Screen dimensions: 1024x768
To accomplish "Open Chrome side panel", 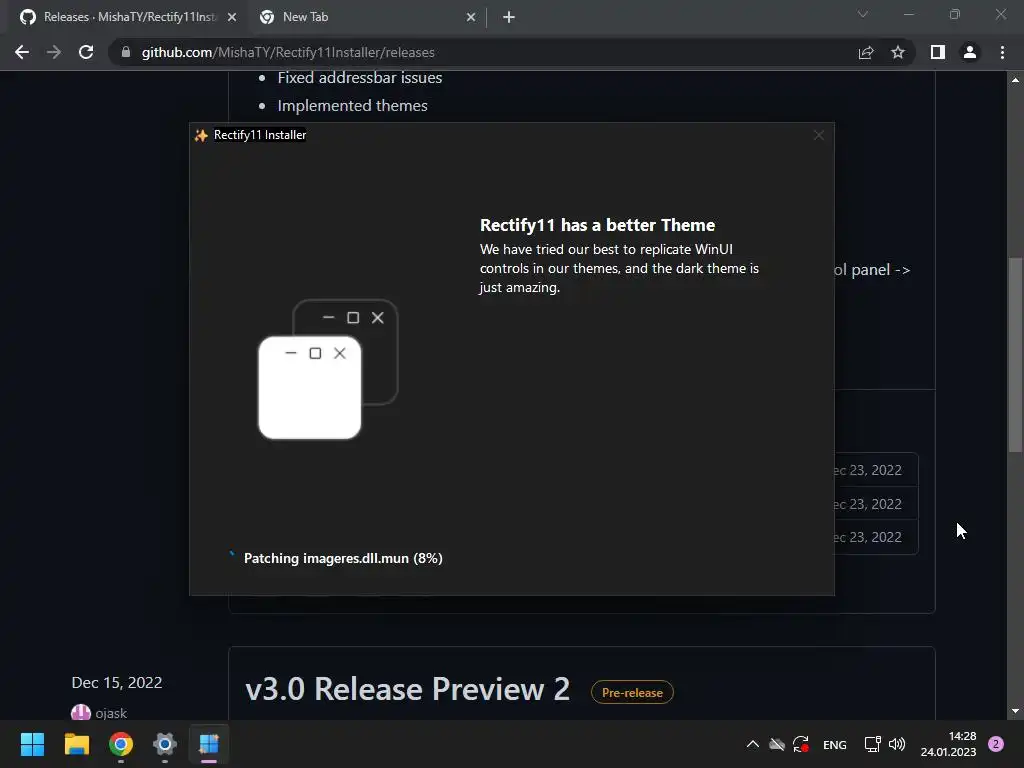I will (x=938, y=52).
